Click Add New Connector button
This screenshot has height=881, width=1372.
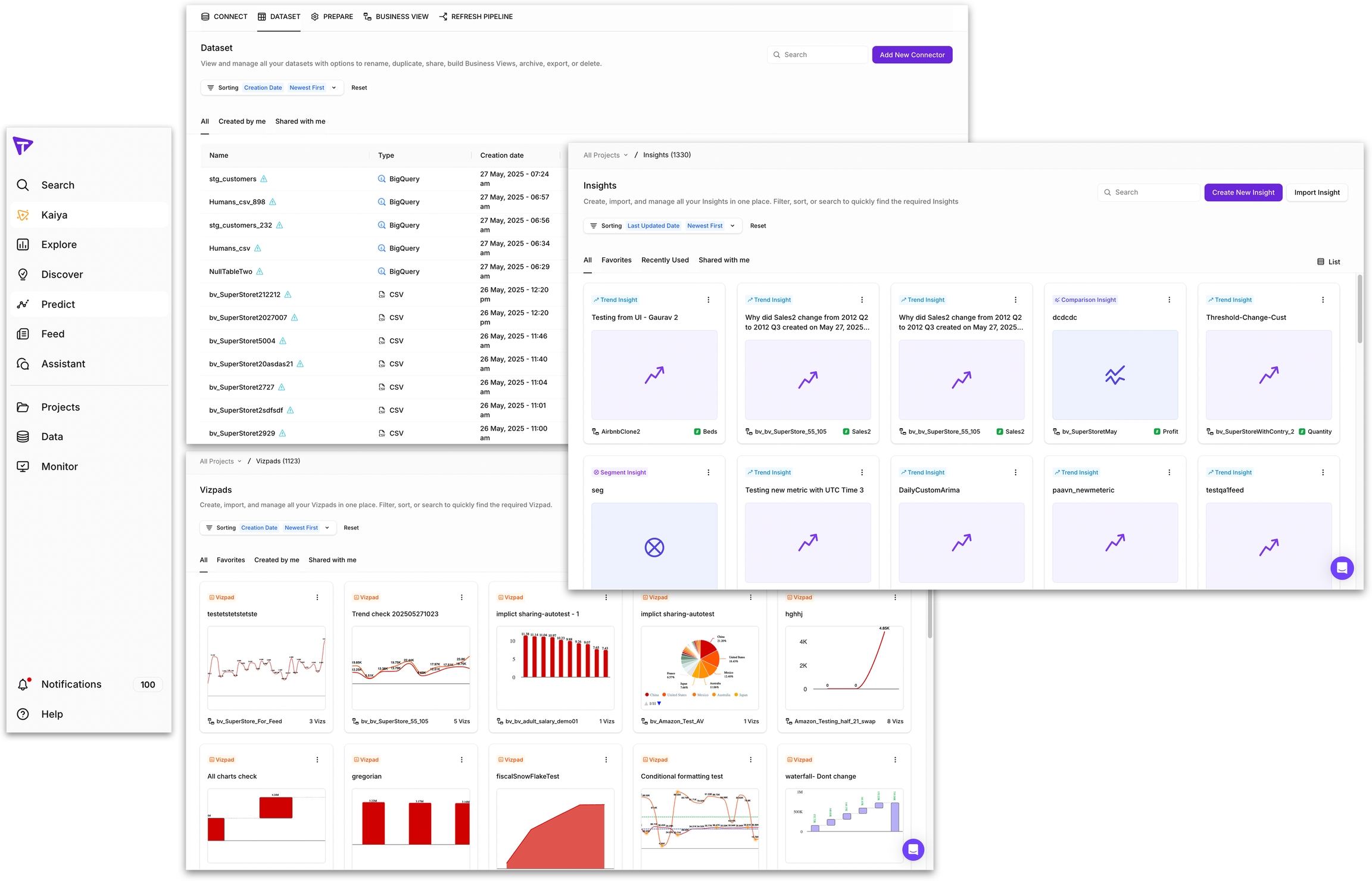pyautogui.click(x=912, y=55)
